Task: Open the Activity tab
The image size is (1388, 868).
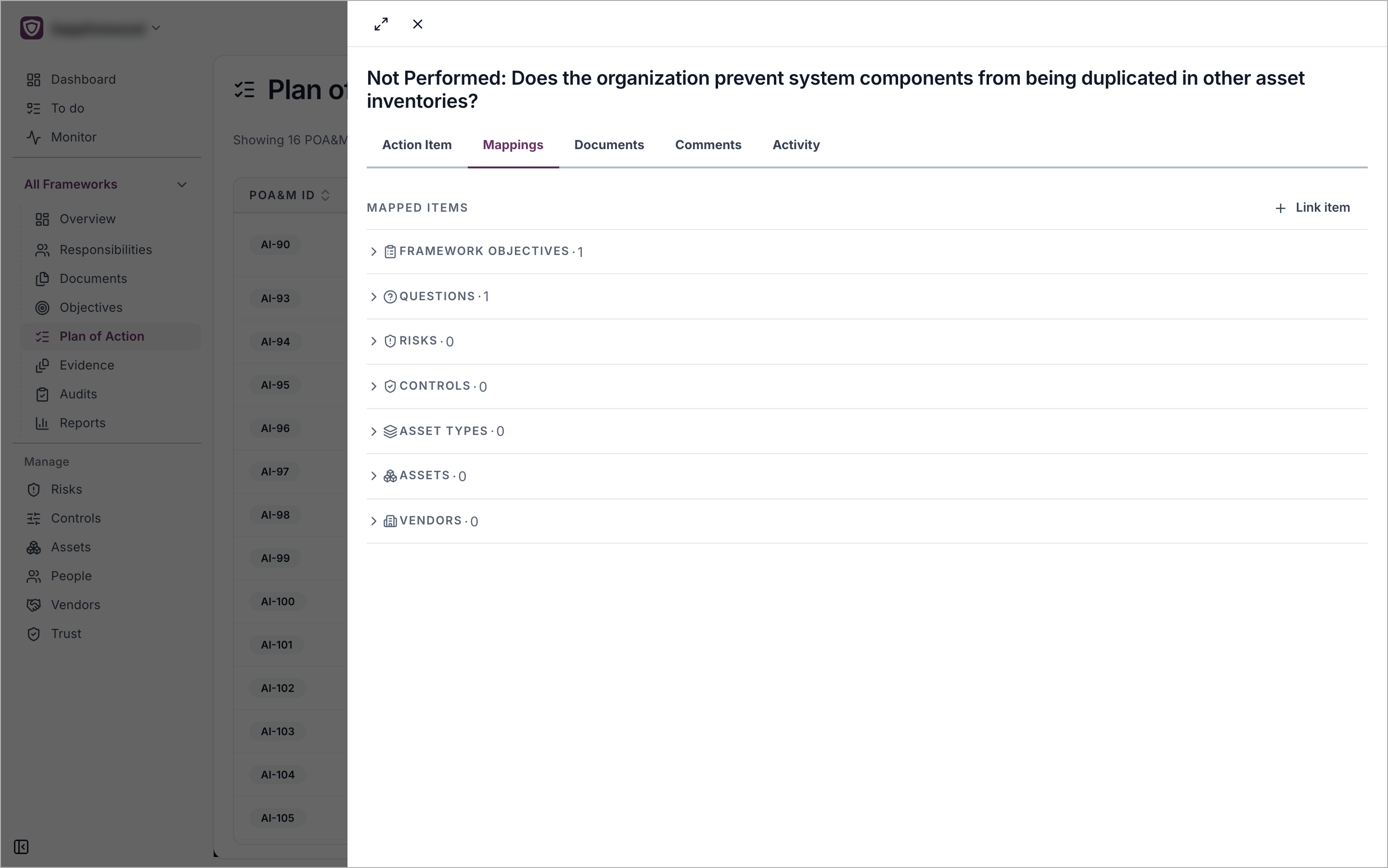Action: point(796,145)
